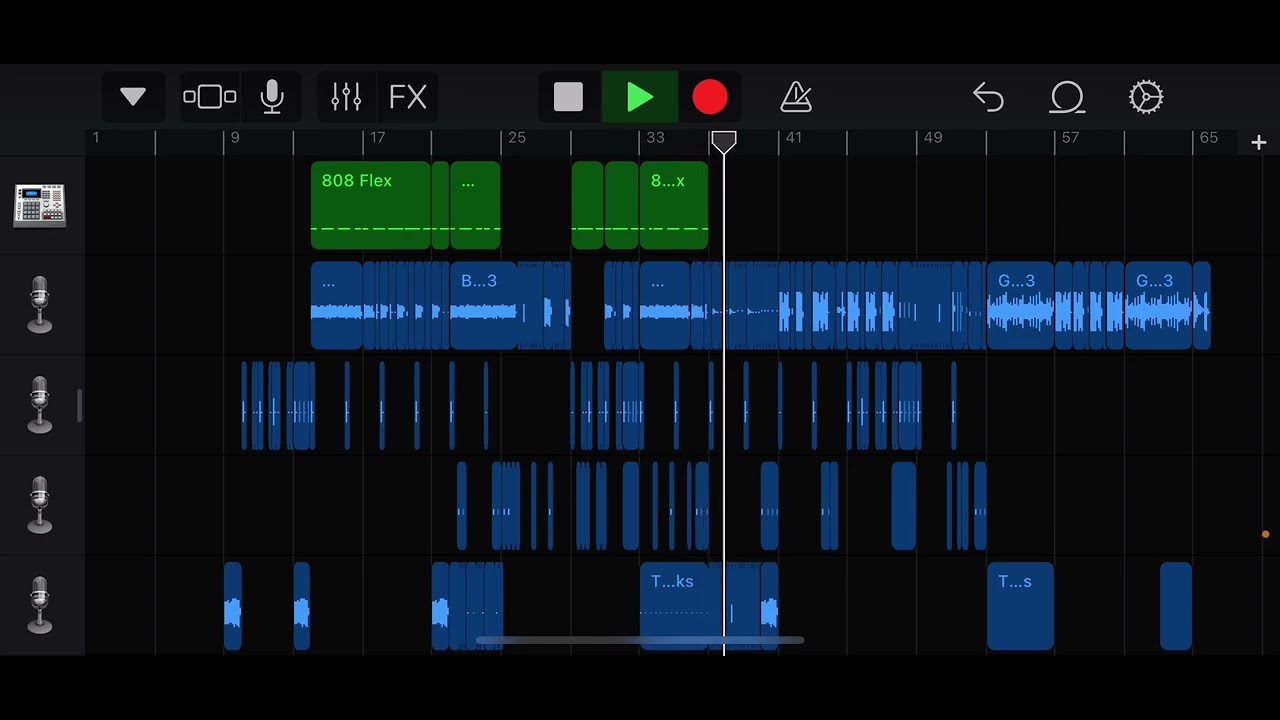Select the audio region labeled B...3
Screen dimensions: 1280x720
tap(483, 305)
